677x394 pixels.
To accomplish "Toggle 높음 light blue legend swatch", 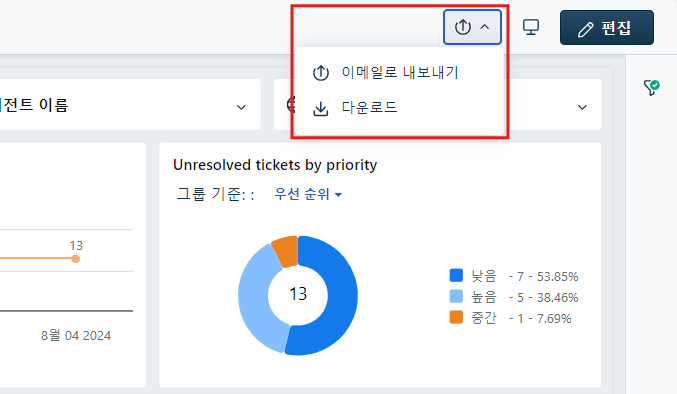I will coord(456,296).
